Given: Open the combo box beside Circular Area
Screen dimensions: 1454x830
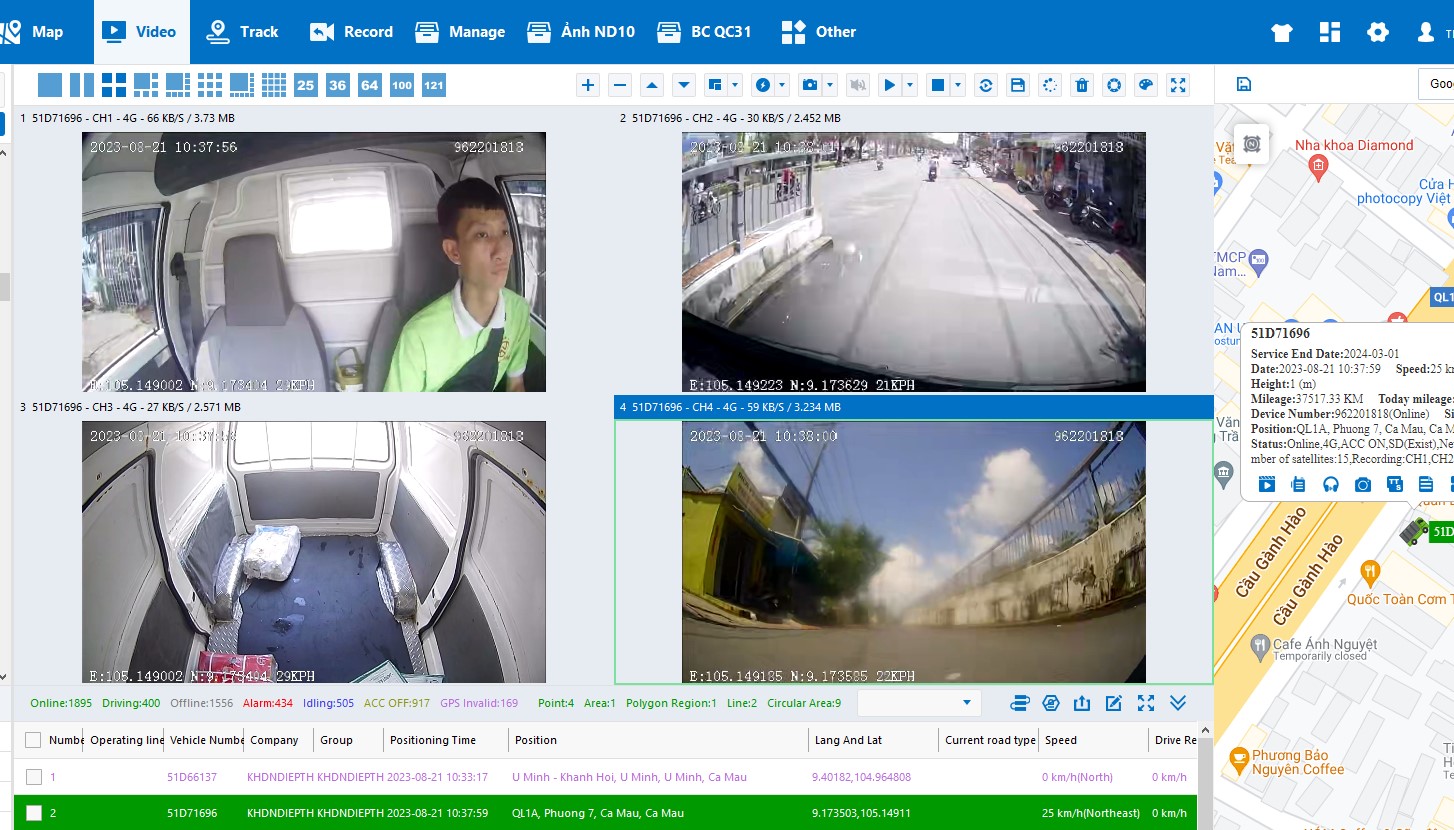Looking at the screenshot, I should click(x=919, y=703).
